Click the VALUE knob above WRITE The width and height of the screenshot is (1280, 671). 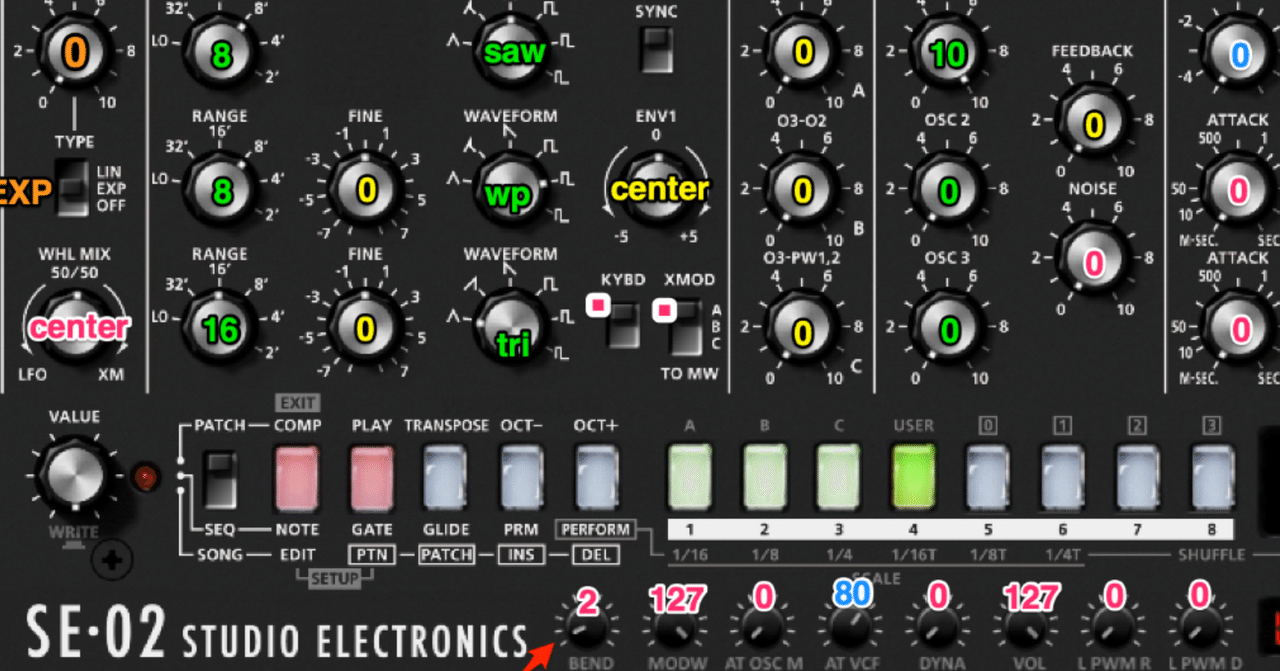[74, 476]
